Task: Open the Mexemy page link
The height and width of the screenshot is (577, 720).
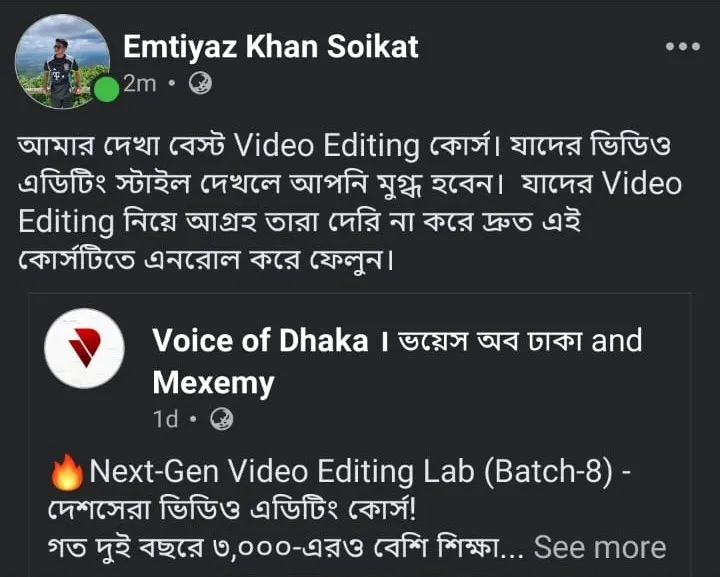Action: coord(213,382)
